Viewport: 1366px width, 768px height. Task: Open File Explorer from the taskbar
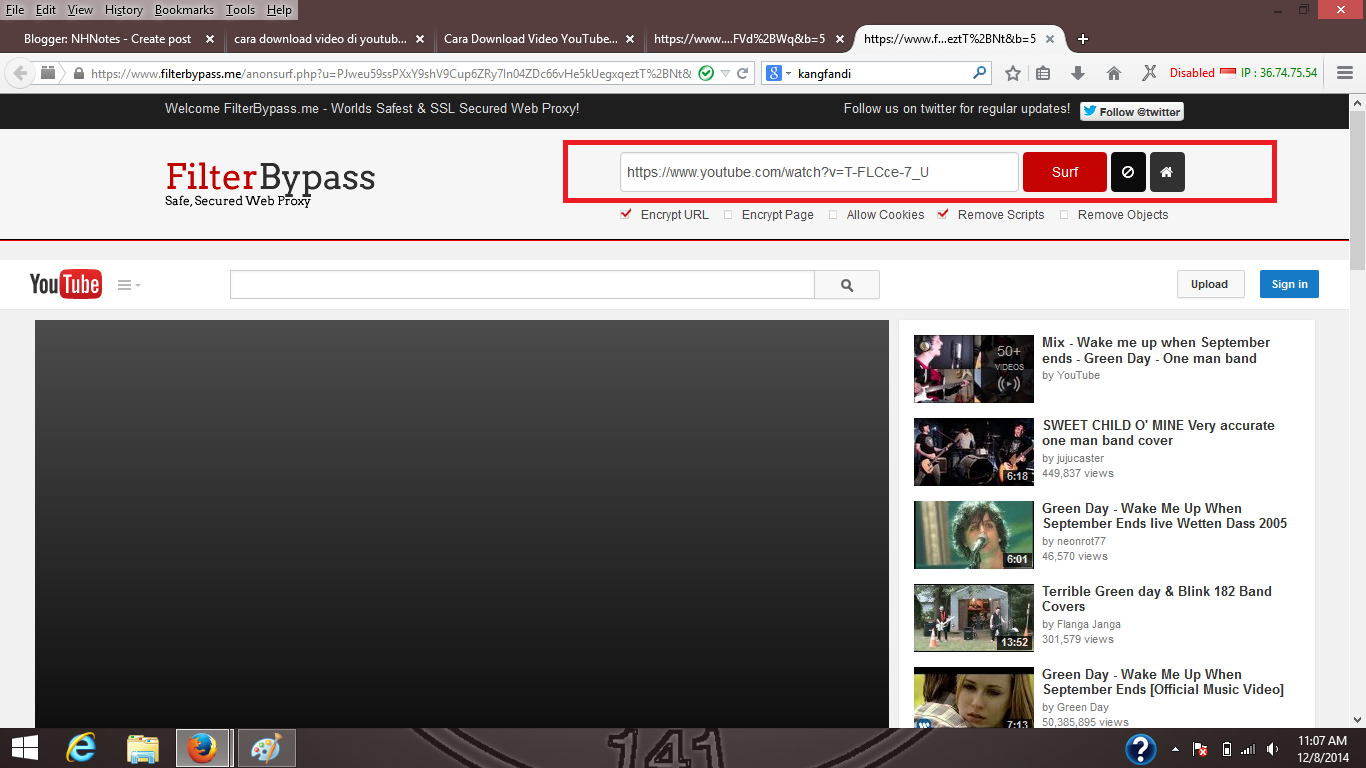click(143, 748)
